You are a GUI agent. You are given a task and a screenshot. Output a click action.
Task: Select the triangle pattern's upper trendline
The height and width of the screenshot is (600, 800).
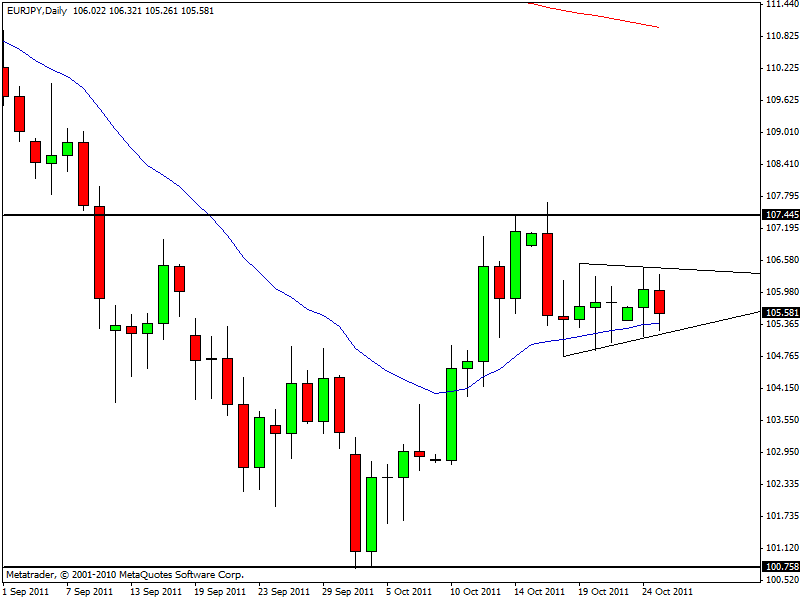pyautogui.click(x=680, y=268)
